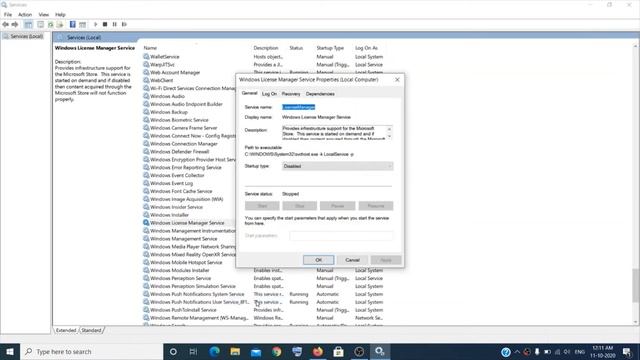
Task: Select Windows Event Log service icon
Action: (x=146, y=183)
